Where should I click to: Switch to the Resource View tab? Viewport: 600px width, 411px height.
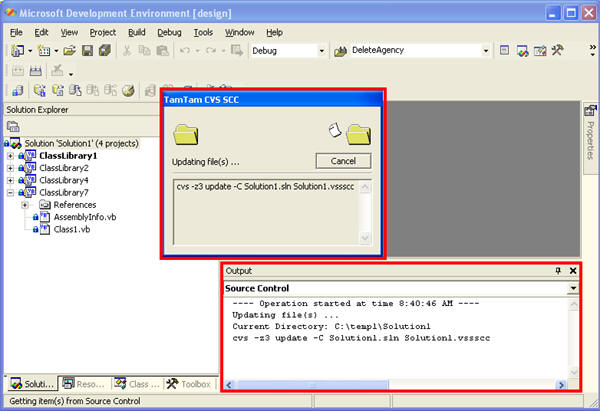click(x=84, y=384)
